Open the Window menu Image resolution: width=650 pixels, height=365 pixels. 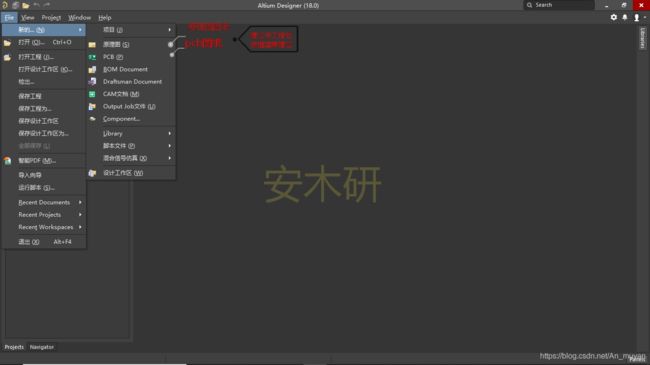point(80,17)
